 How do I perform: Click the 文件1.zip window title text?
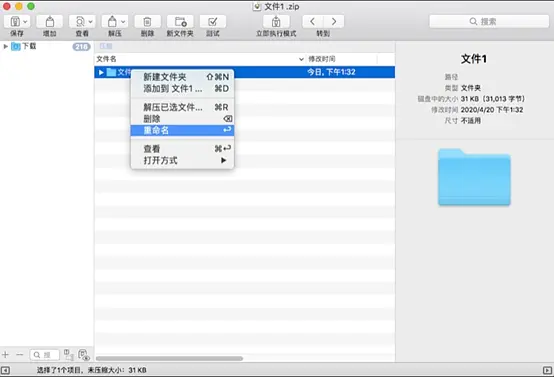282,6
